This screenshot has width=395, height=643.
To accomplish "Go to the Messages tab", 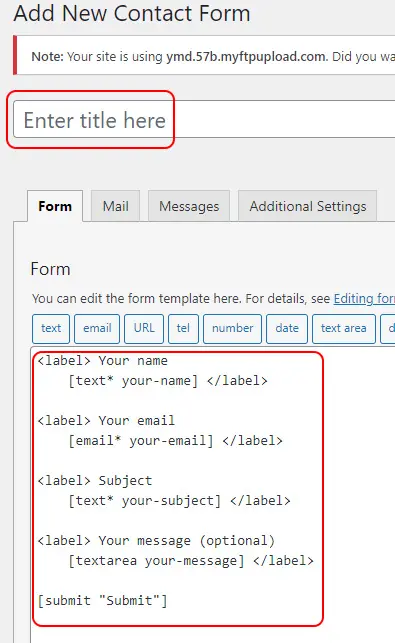I will click(x=189, y=206).
